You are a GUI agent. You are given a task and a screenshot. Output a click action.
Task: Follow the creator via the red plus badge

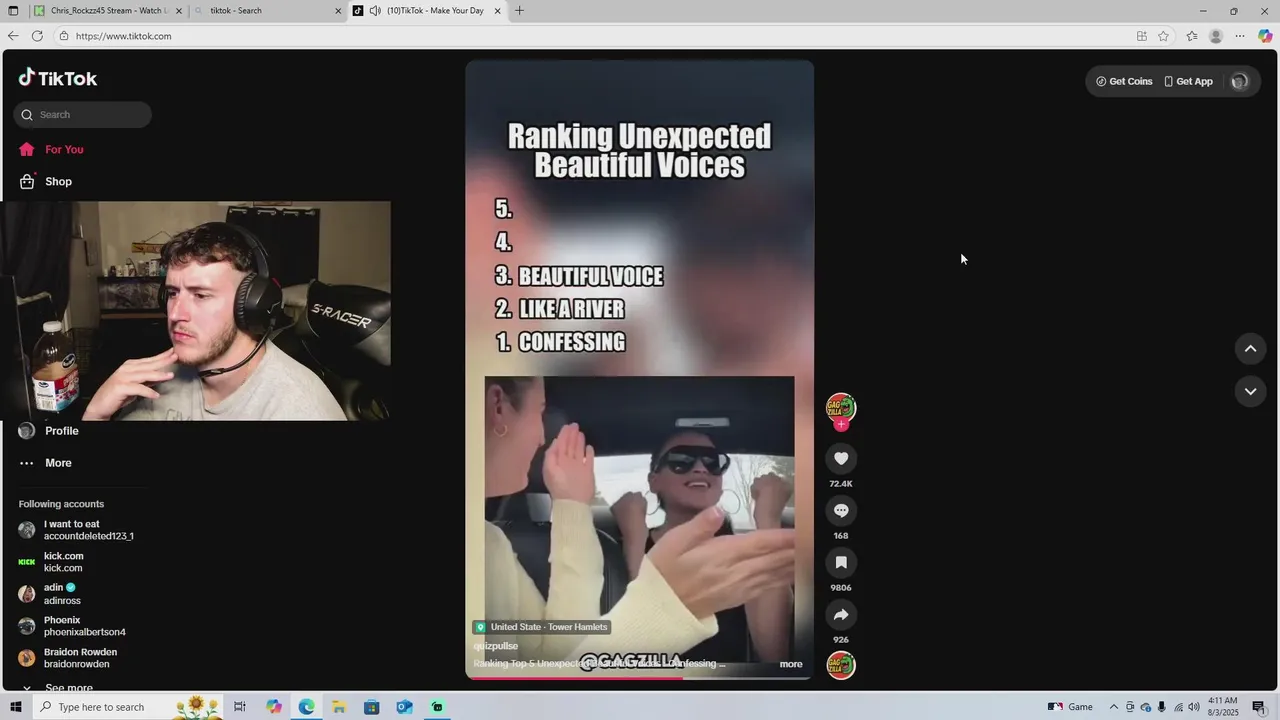[841, 424]
